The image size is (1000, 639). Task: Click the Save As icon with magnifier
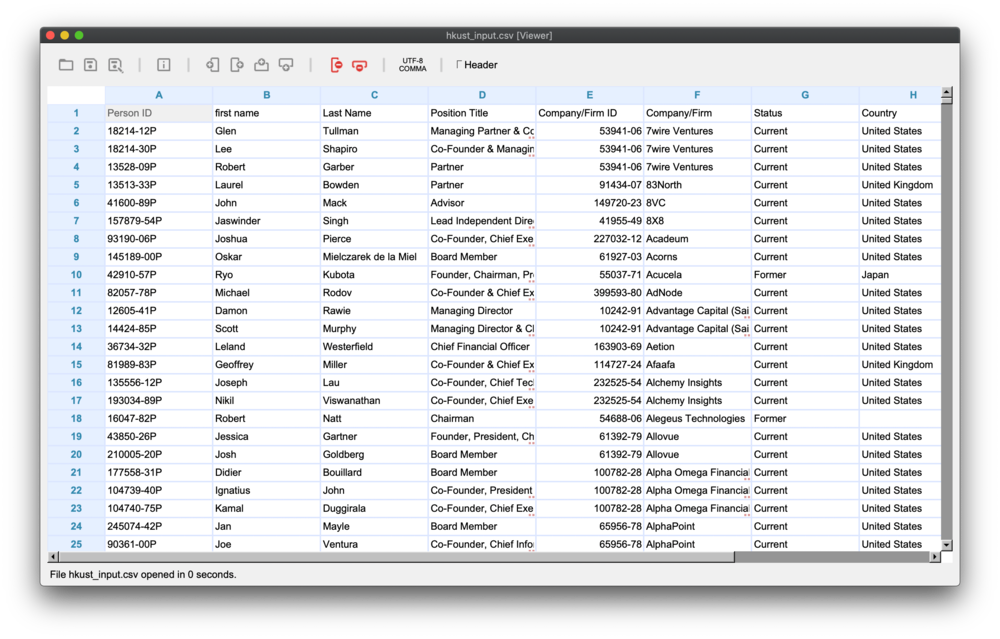[x=115, y=65]
